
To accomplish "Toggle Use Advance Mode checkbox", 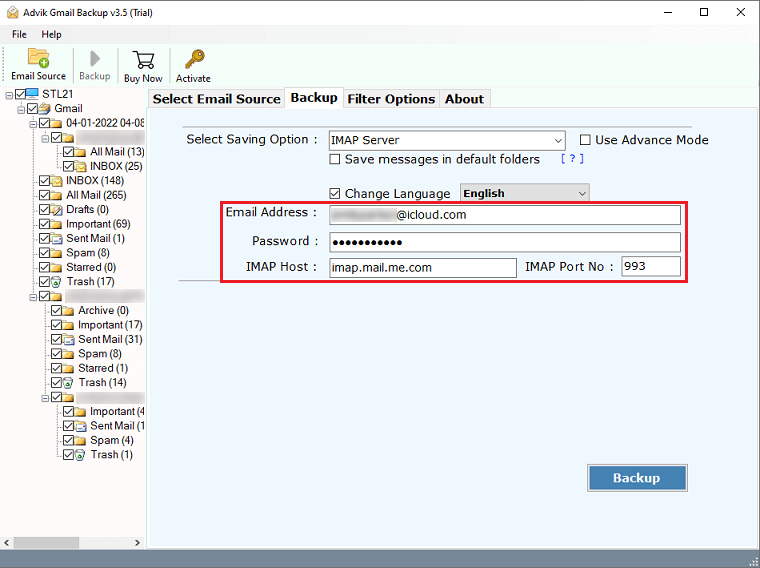I will (x=586, y=140).
